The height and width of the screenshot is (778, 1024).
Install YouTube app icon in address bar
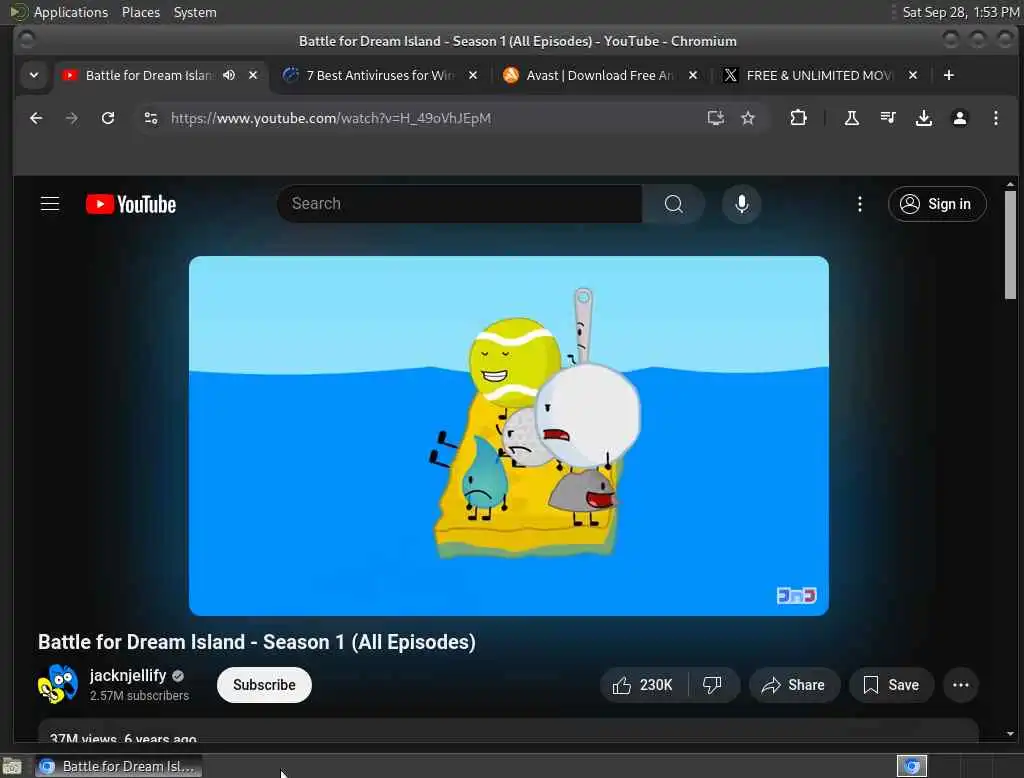point(716,118)
